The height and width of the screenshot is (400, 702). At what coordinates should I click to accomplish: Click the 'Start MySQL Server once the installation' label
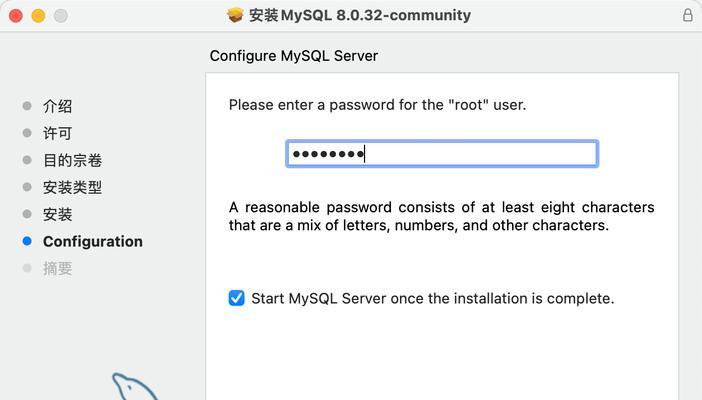432,298
